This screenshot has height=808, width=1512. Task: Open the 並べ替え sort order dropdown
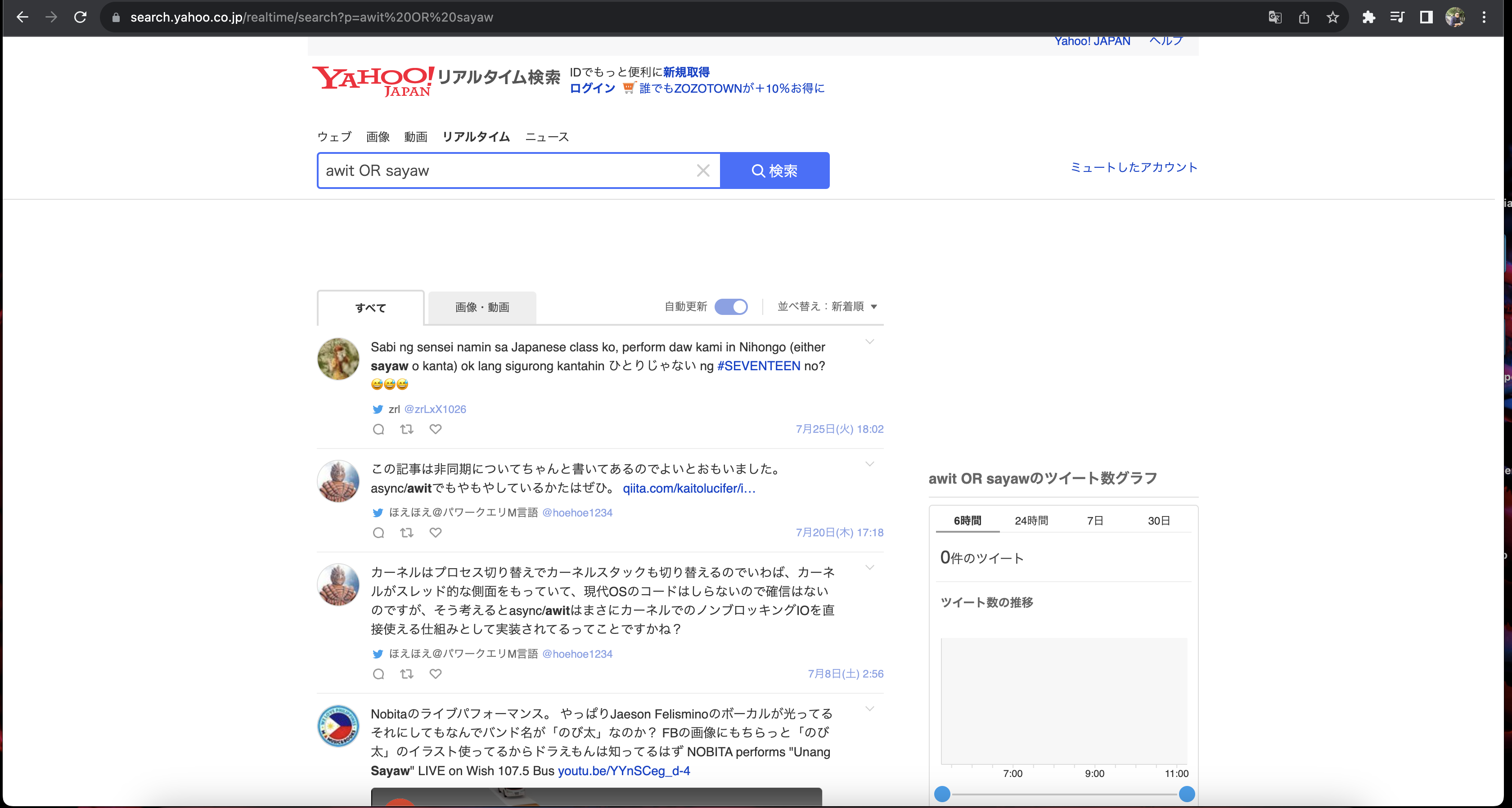coord(828,306)
